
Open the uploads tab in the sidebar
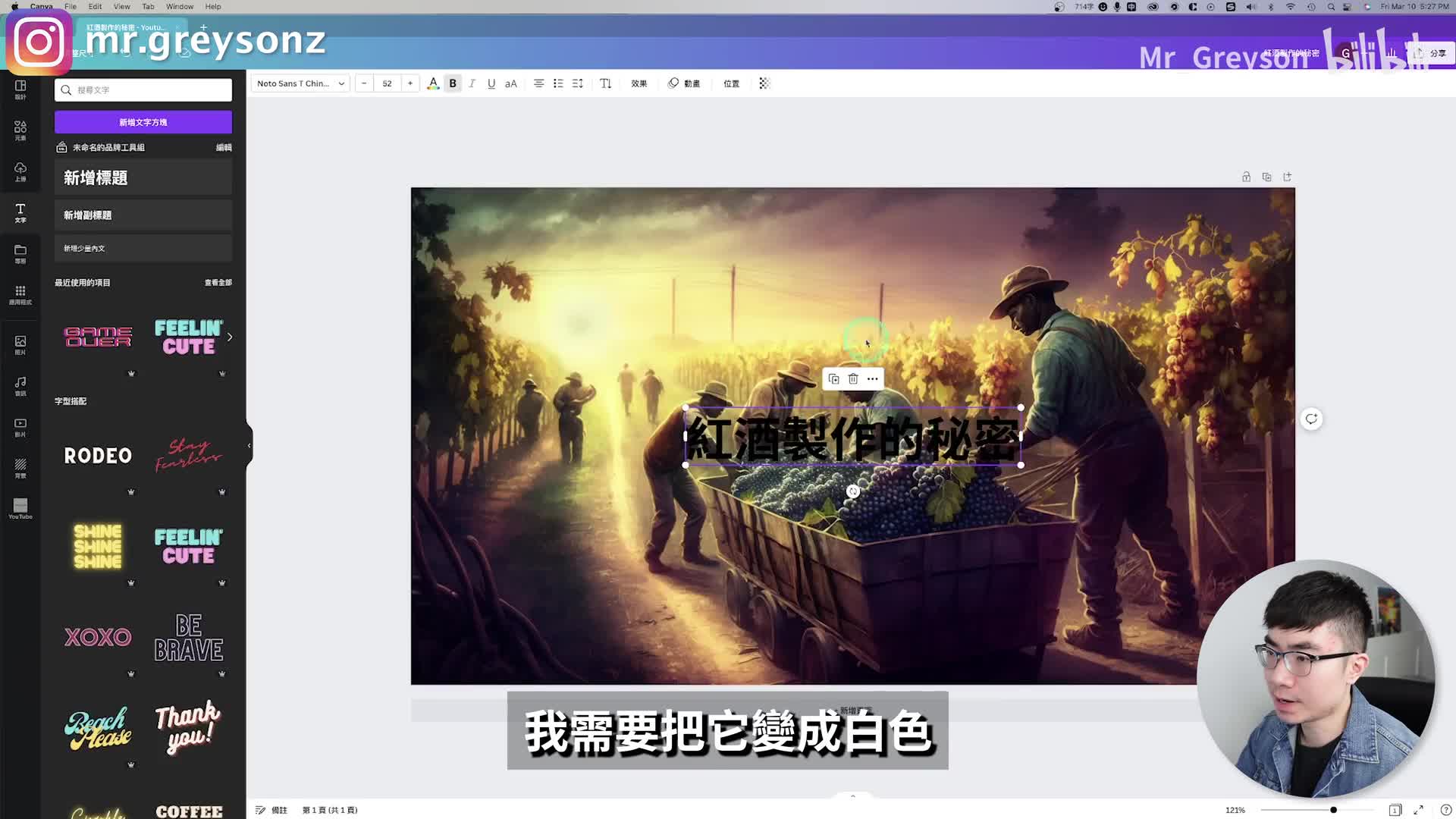(x=20, y=171)
